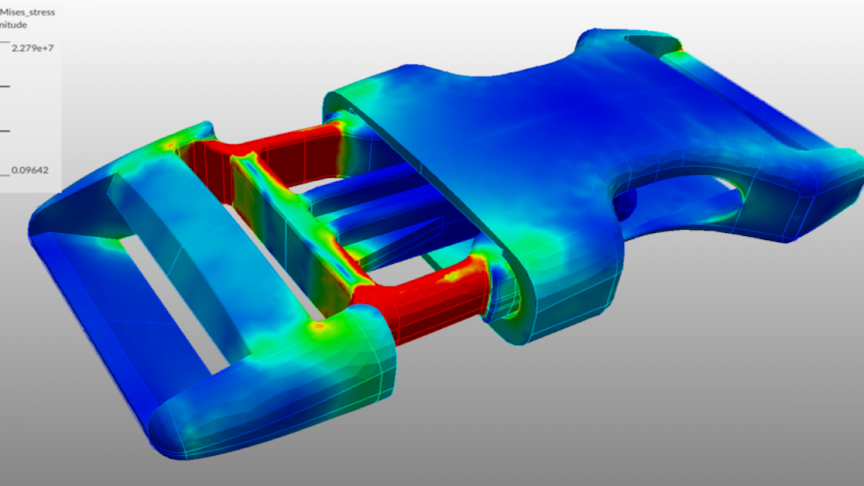Click the bottom tick mark of the legend
Screen dimensions: 864x486
[x=4, y=172]
